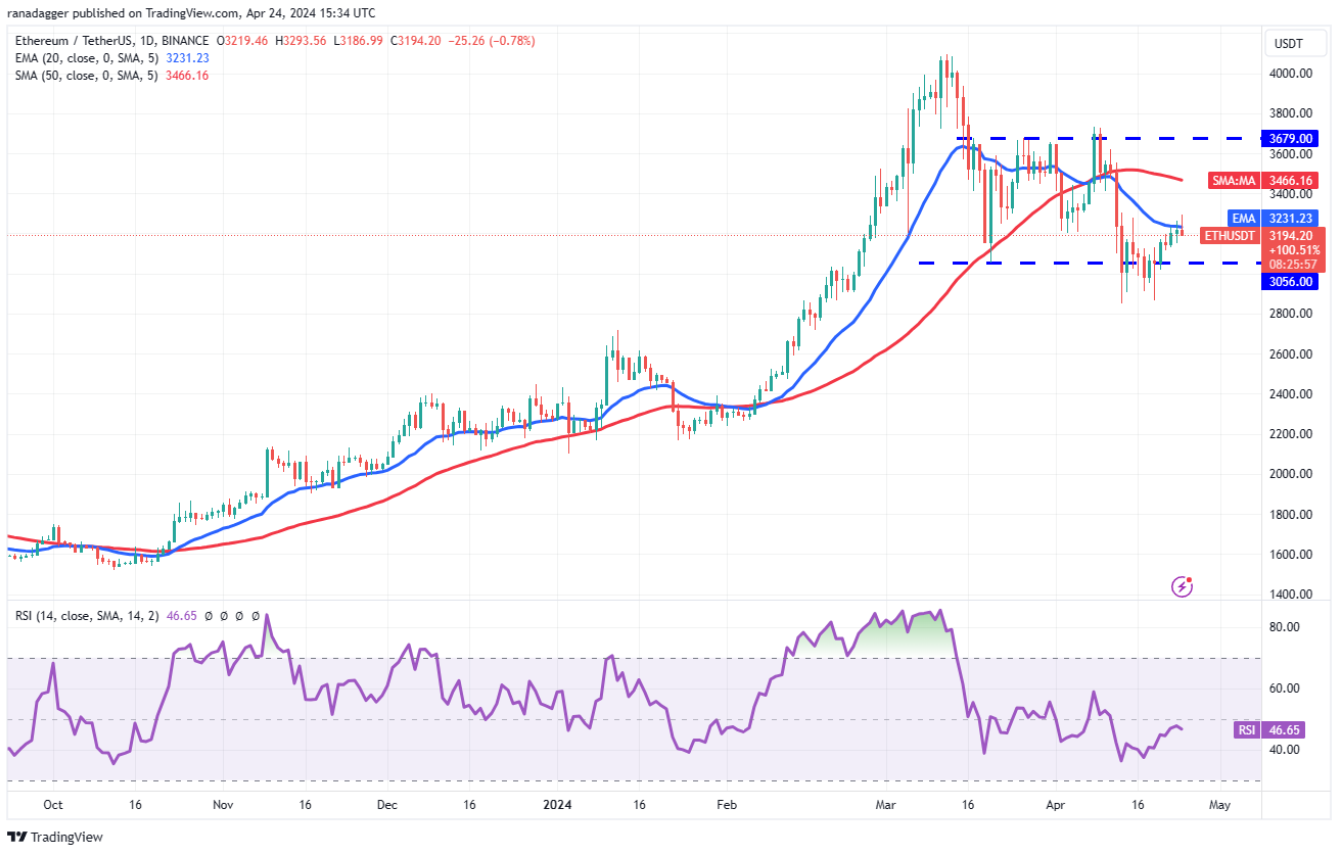Click the 1600.00 price axis label
The width and height of the screenshot is (1335, 851).
(1293, 554)
